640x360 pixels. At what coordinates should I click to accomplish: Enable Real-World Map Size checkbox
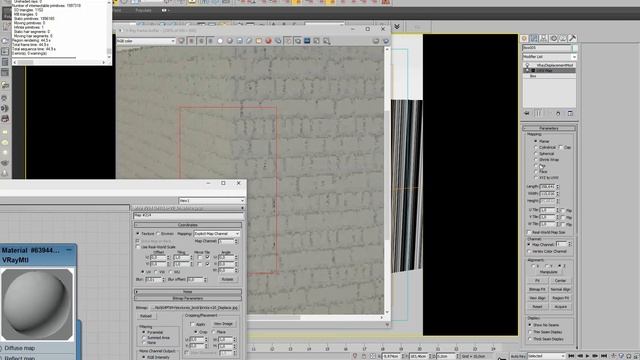[x=529, y=232]
